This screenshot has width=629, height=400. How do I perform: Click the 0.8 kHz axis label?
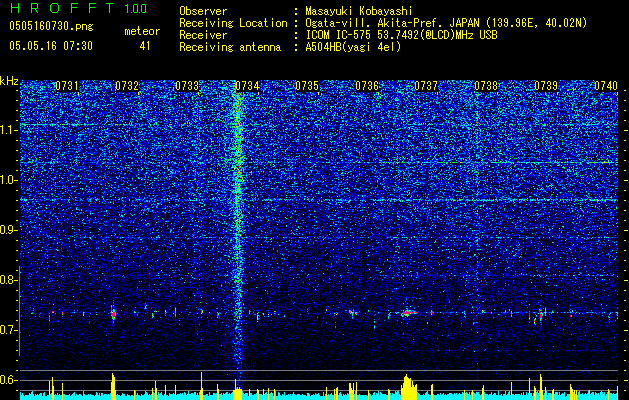(9, 280)
